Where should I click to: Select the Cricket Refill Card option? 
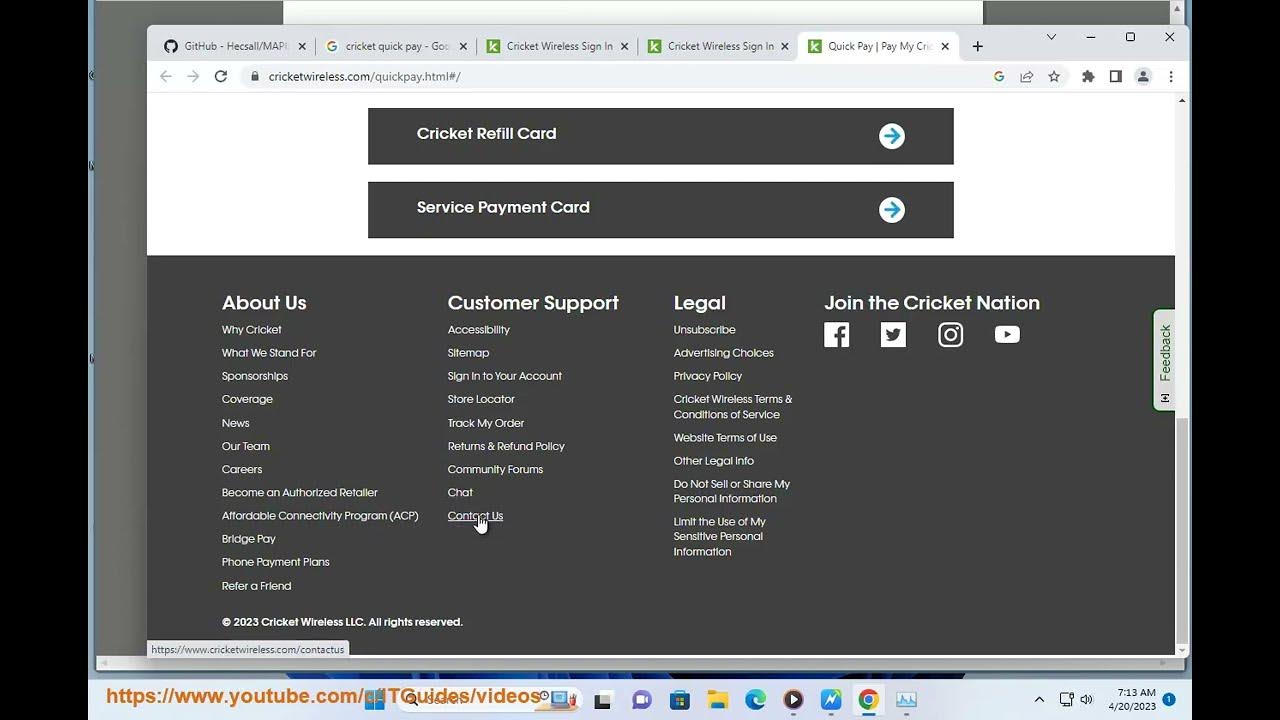[661, 136]
